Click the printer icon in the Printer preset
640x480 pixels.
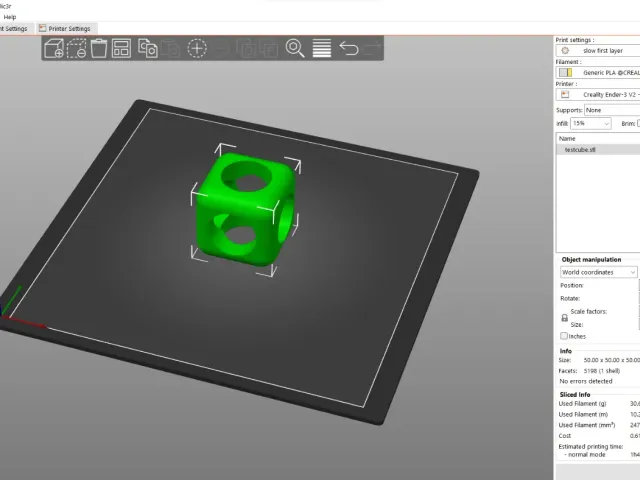coord(565,94)
